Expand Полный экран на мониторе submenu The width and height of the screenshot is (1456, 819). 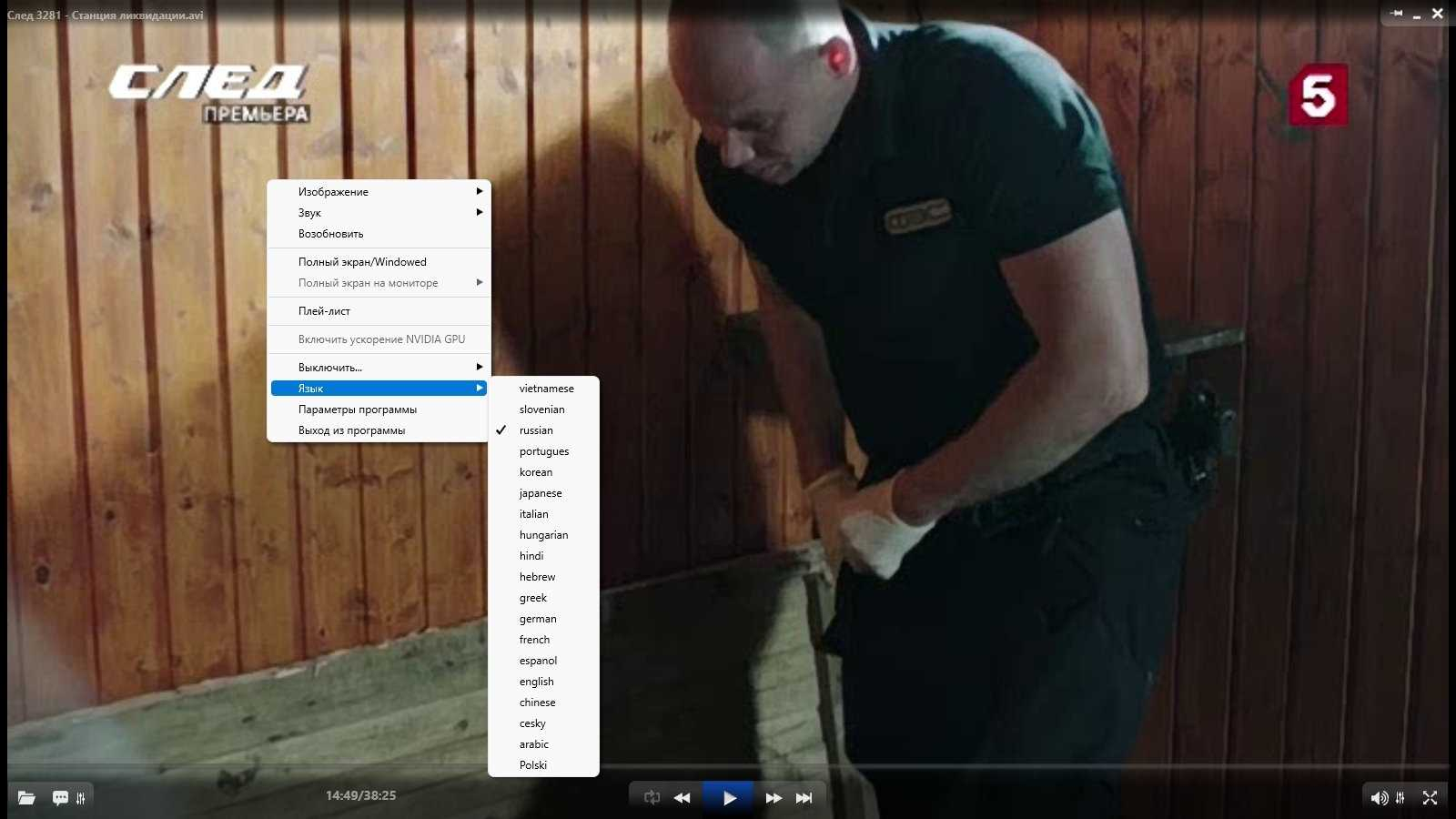(379, 283)
